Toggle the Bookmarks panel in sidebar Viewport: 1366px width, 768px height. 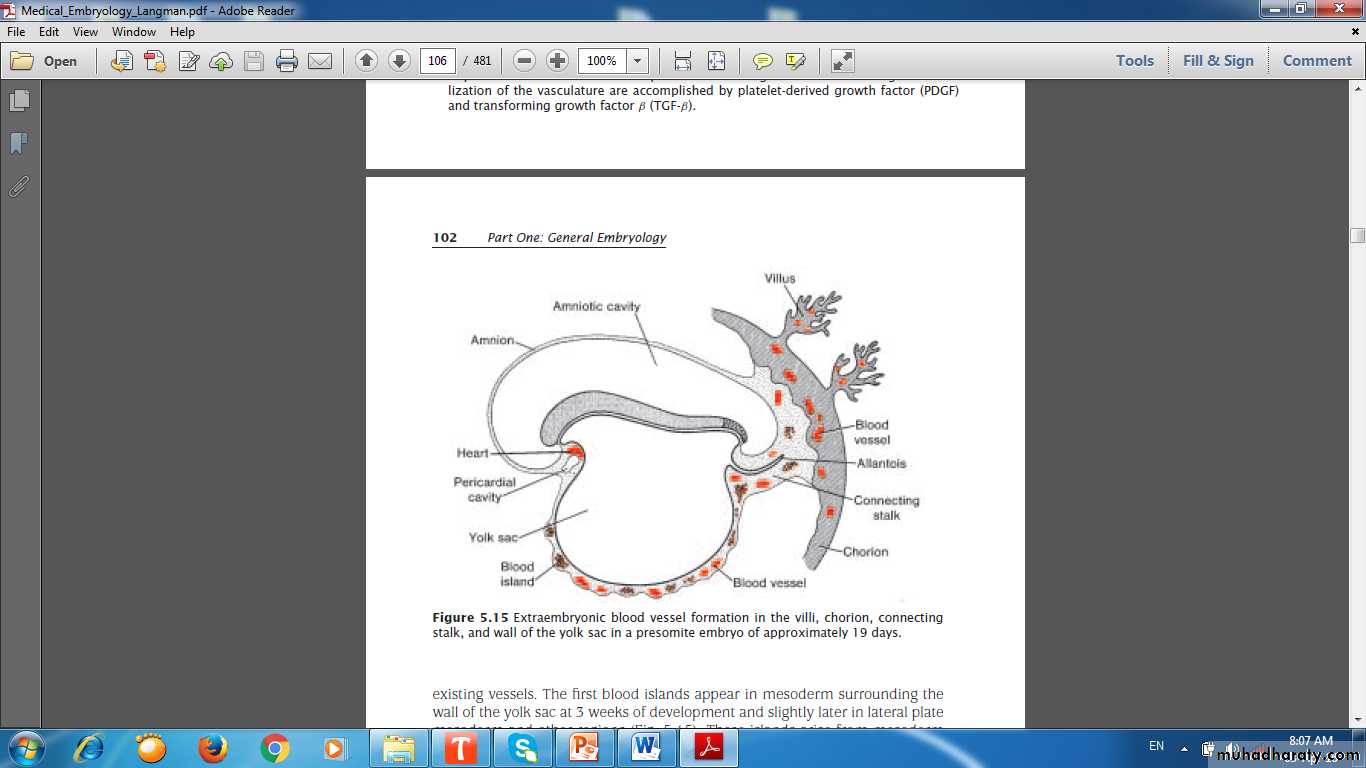[19, 144]
